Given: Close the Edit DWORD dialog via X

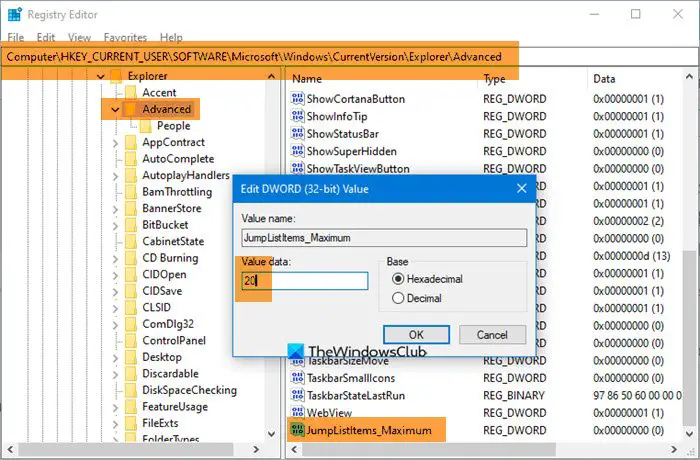Looking at the screenshot, I should pyautogui.click(x=521, y=188).
